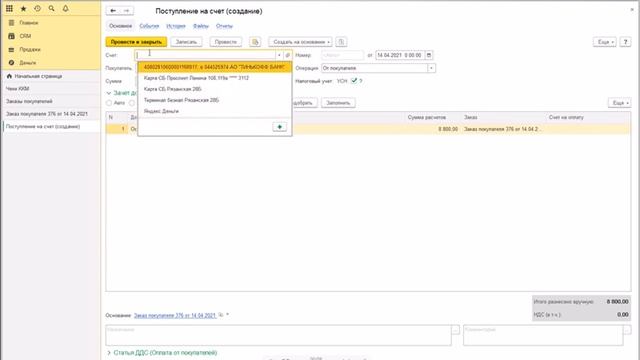The image size is (640, 360).
Task: Select the 8 800,00 amount cell
Action: coord(448,129)
